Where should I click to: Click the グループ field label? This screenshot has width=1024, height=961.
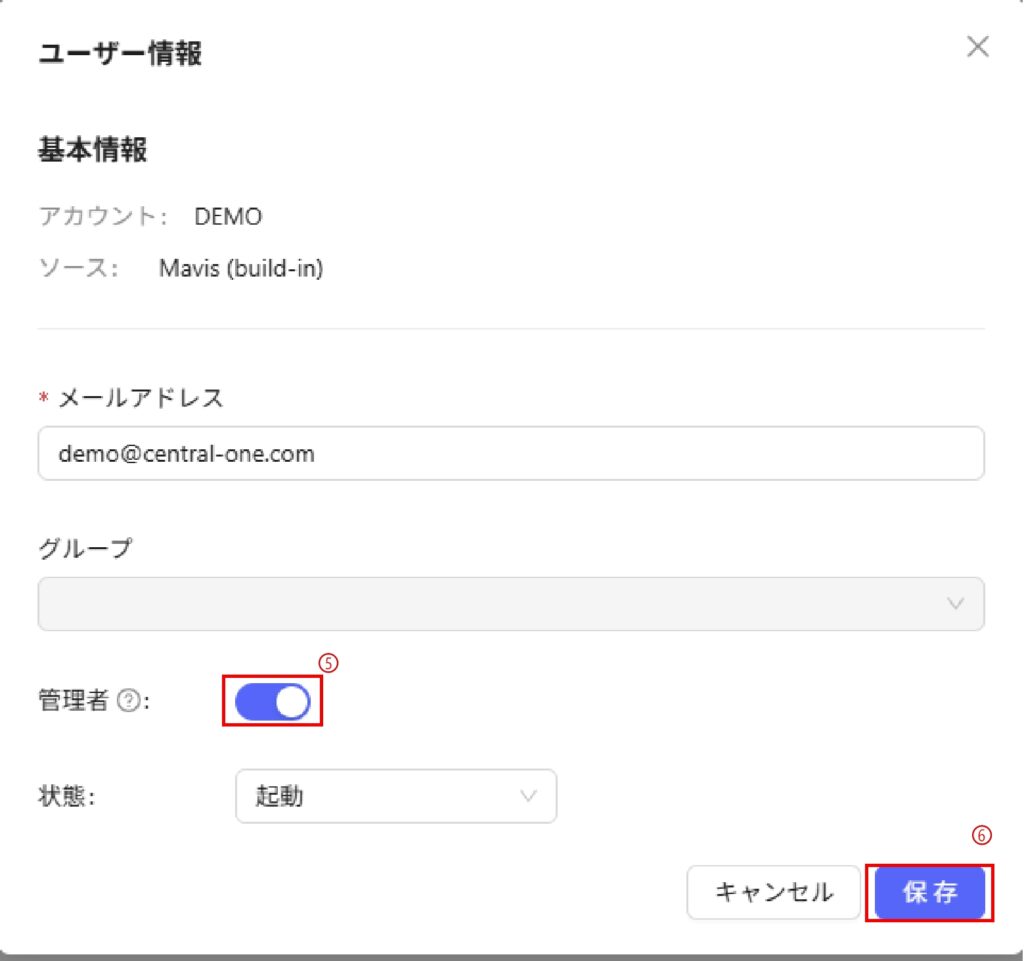click(85, 548)
